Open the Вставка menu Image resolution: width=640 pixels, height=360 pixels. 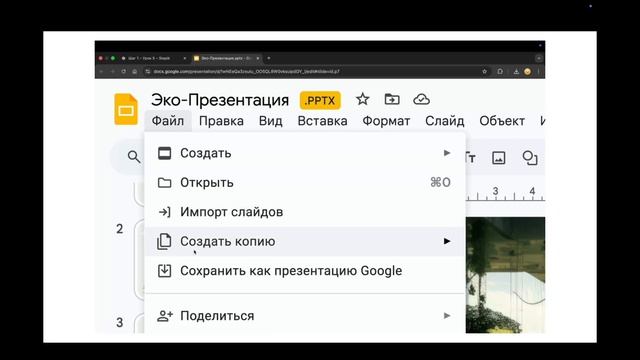tap(322, 121)
